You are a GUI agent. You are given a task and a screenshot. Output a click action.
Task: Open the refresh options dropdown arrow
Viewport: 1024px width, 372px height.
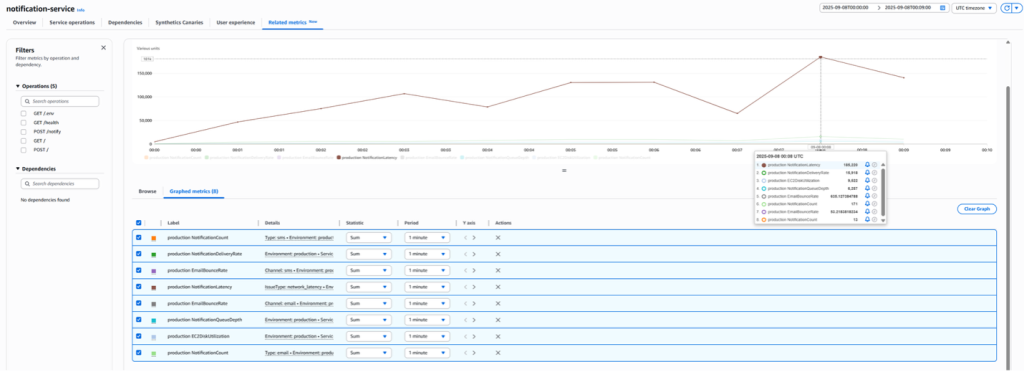(1016, 8)
